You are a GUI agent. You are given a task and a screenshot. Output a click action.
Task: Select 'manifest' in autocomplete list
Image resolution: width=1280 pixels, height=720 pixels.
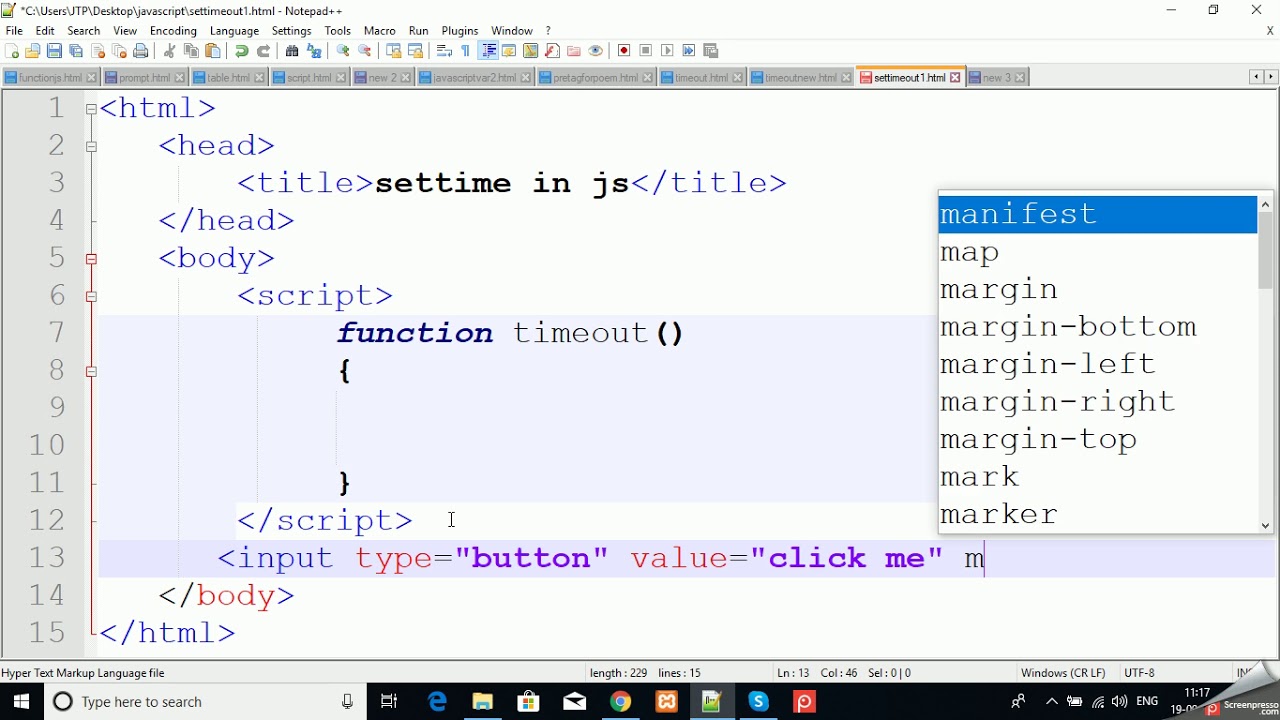tap(1097, 215)
